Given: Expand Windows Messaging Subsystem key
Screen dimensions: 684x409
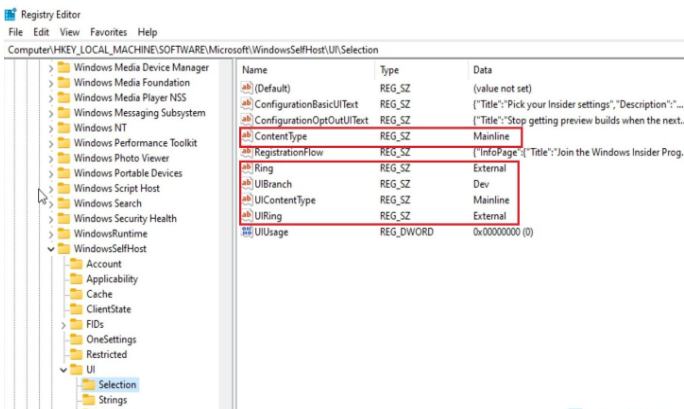Looking at the screenshot, I should click(51, 114).
